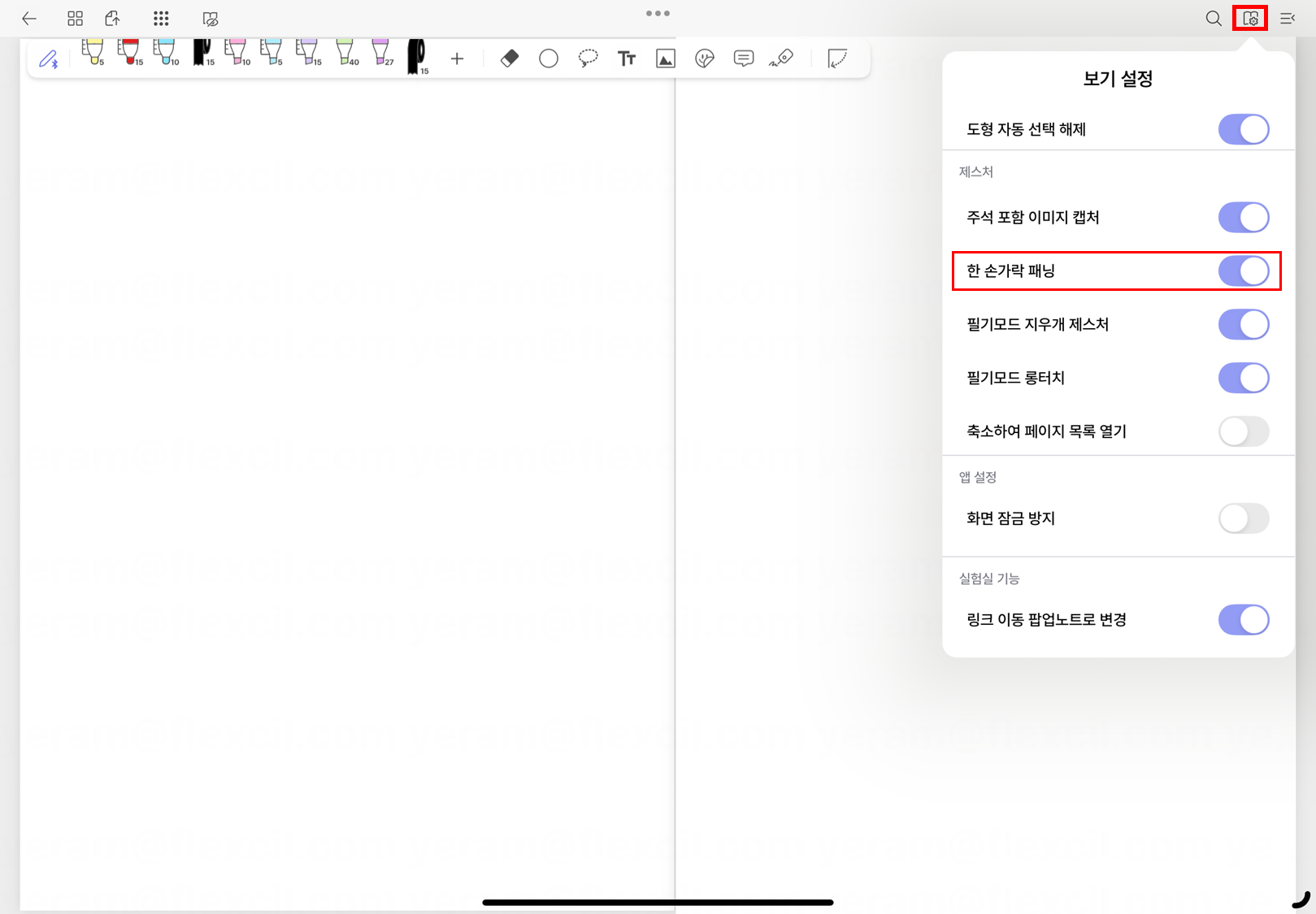
Task: Select the shape circle tool
Action: [549, 58]
